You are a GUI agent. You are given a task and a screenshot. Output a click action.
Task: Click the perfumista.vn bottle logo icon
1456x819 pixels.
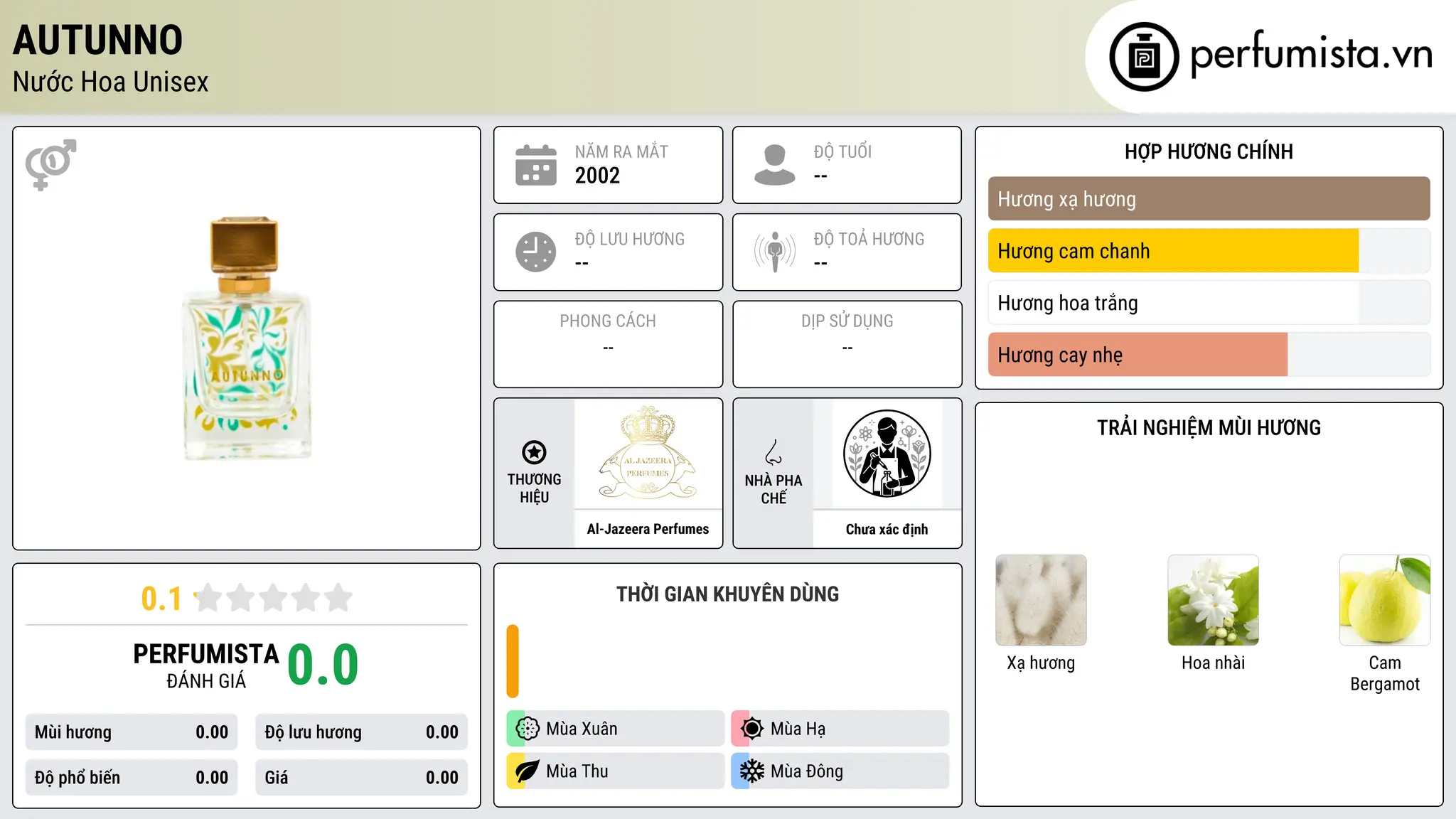tap(1144, 57)
